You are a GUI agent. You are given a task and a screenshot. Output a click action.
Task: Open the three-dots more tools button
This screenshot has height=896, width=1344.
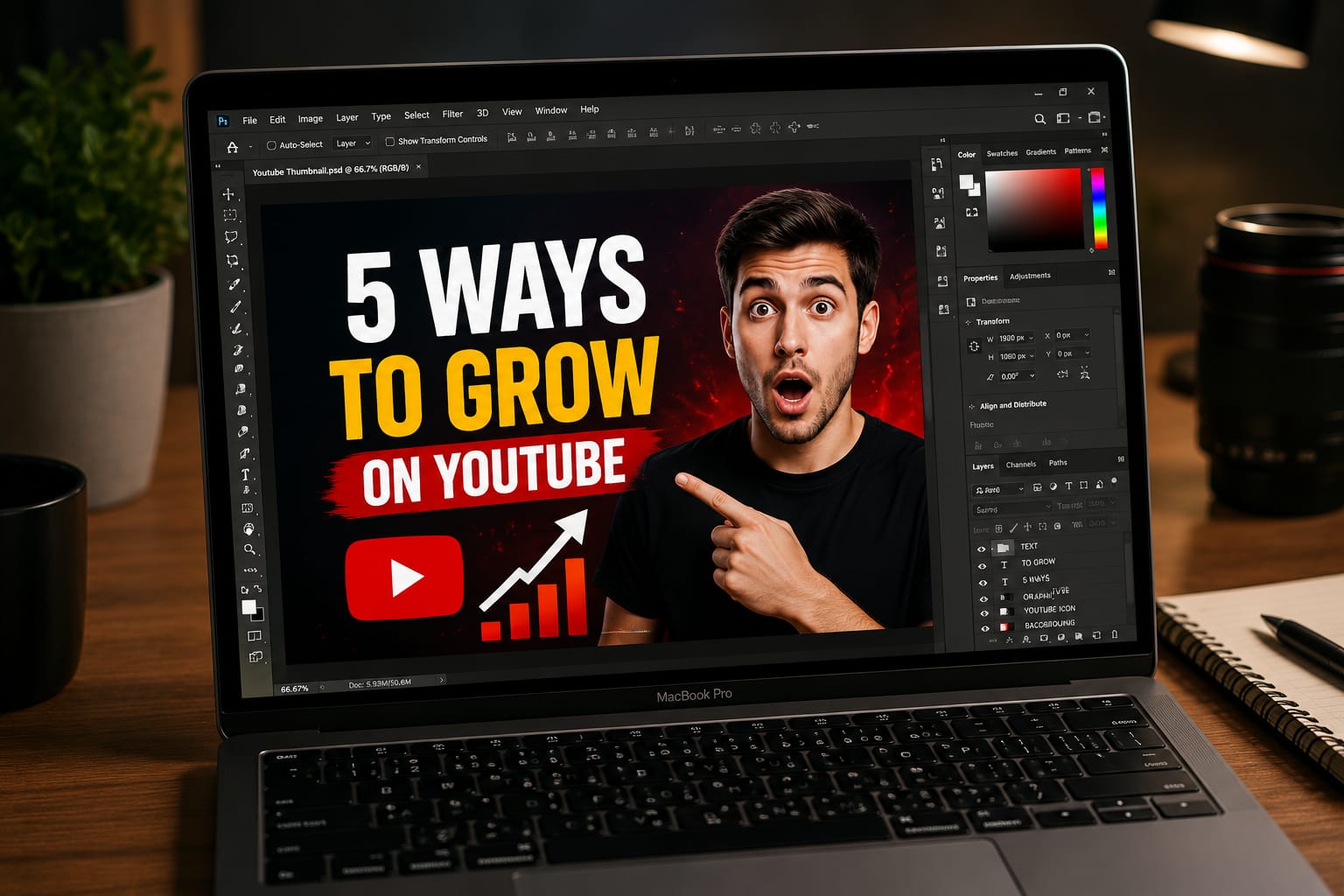tap(250, 570)
